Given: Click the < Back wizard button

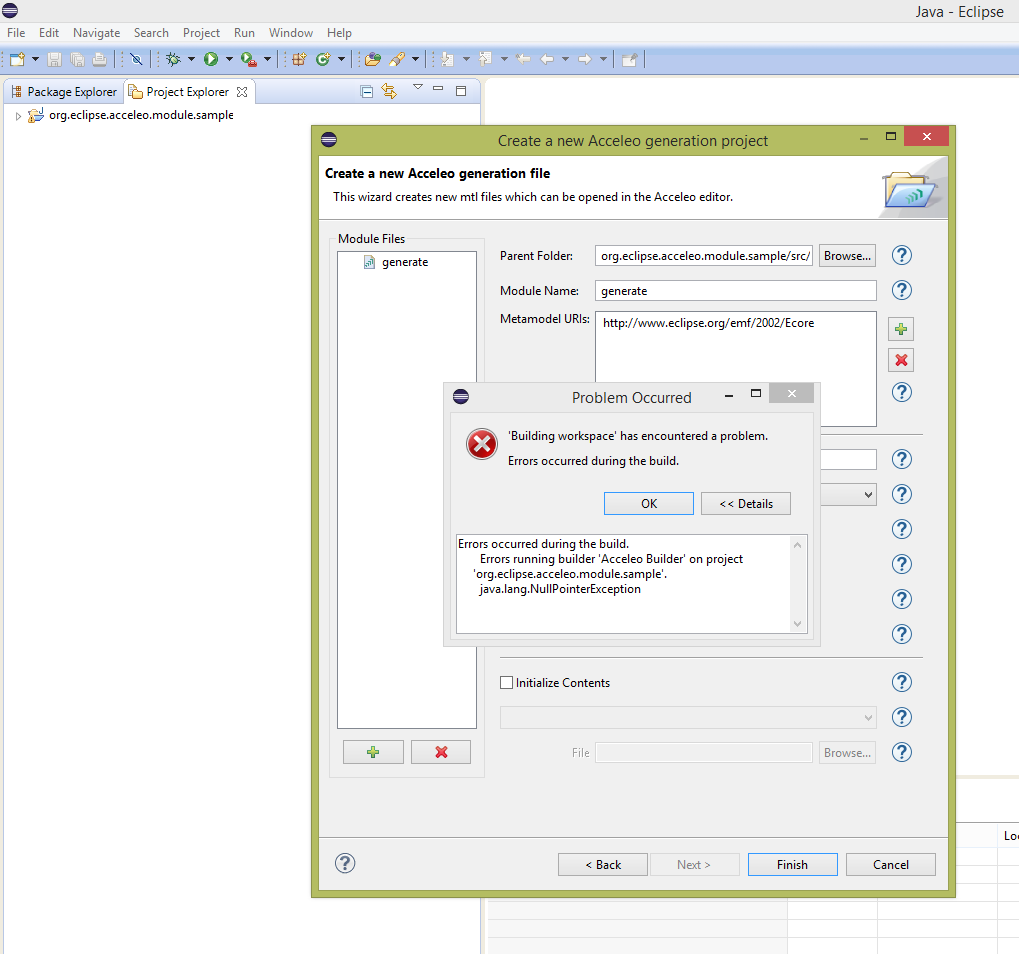Looking at the screenshot, I should (602, 864).
